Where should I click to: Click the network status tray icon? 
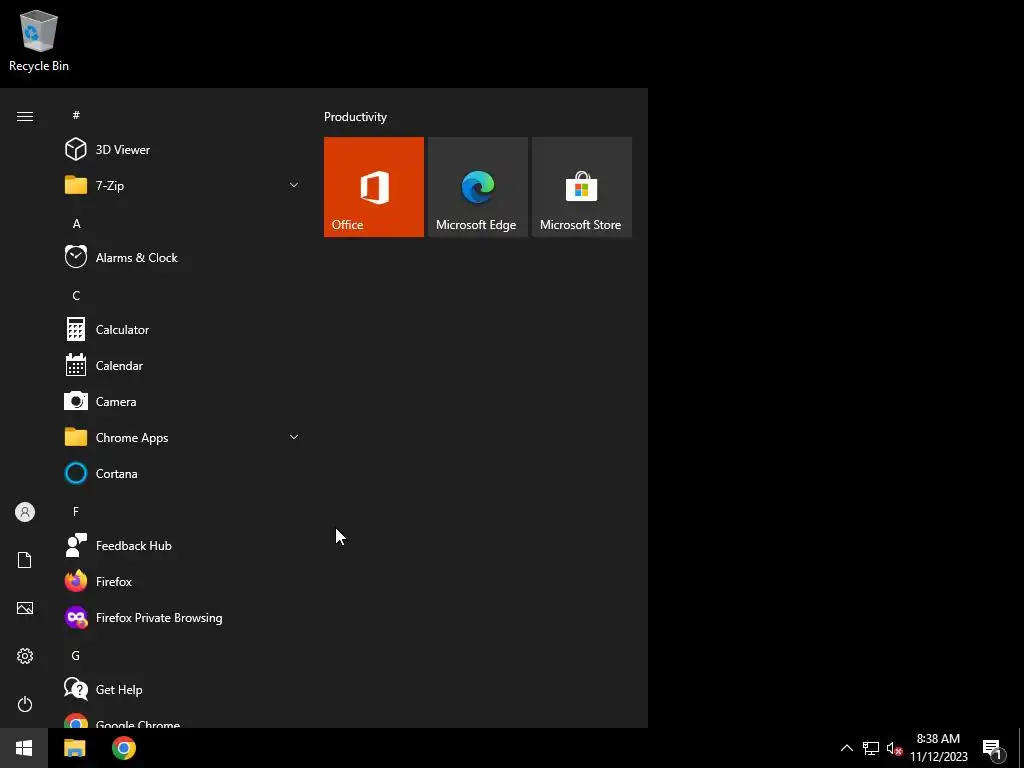coord(871,748)
